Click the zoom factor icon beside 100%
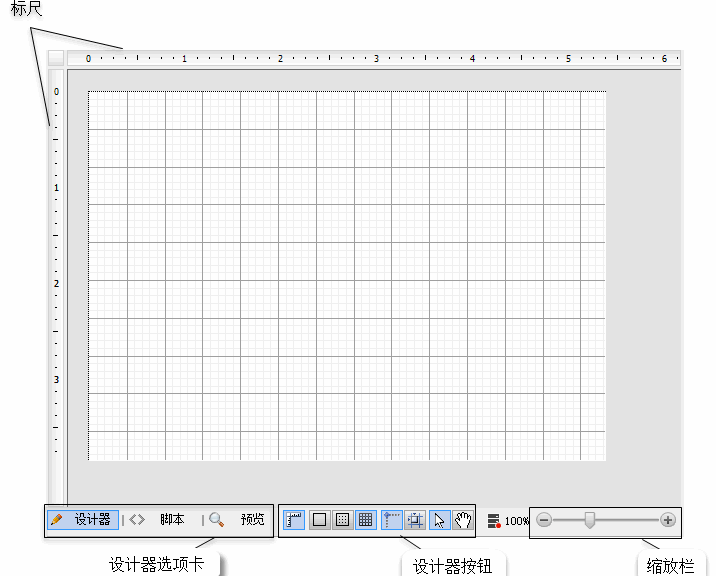716x576 pixels. (x=494, y=521)
